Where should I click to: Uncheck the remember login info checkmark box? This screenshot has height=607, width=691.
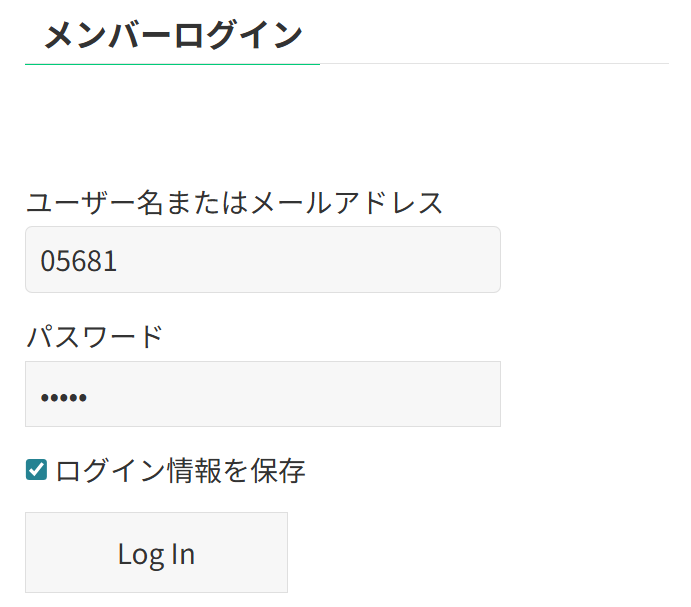[x=36, y=469]
